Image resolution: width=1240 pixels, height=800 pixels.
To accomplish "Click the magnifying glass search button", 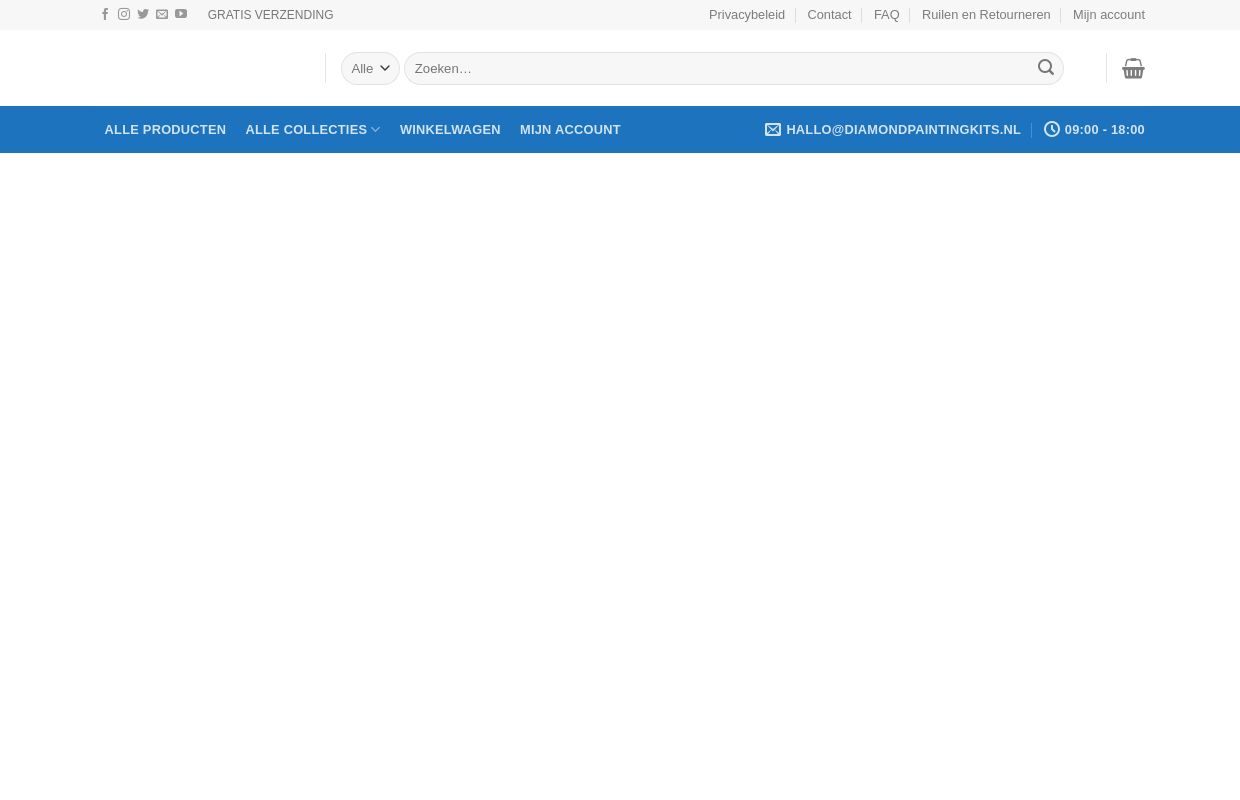I will [1045, 68].
